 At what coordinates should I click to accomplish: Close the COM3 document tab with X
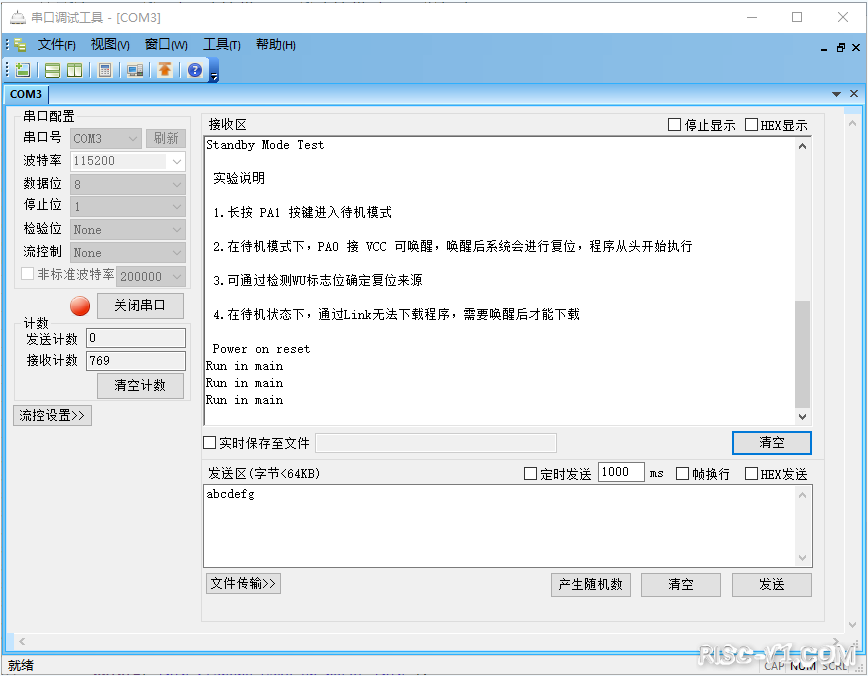(x=854, y=94)
